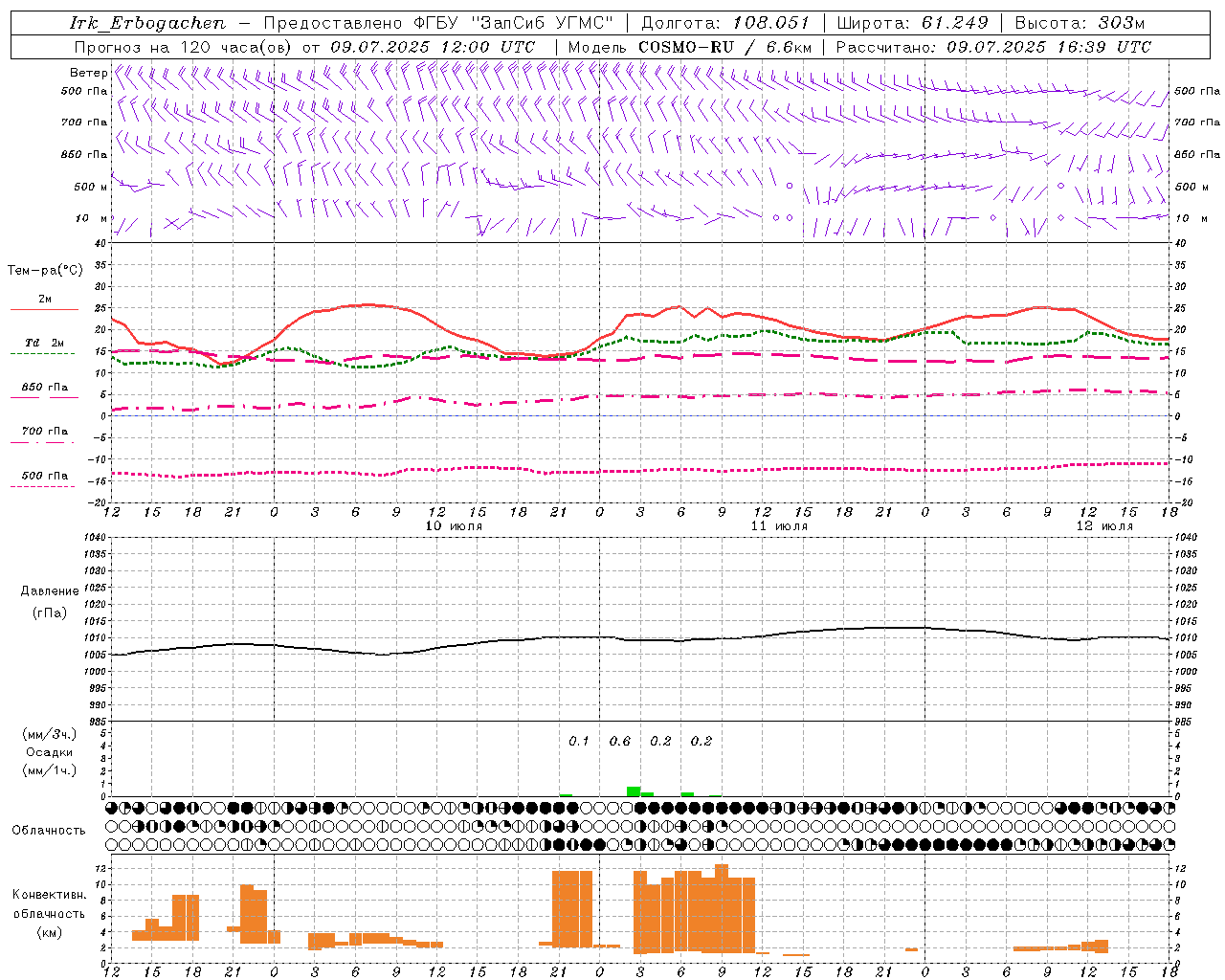
Task: Click the Широта: 61.249 value
Action: (912, 23)
